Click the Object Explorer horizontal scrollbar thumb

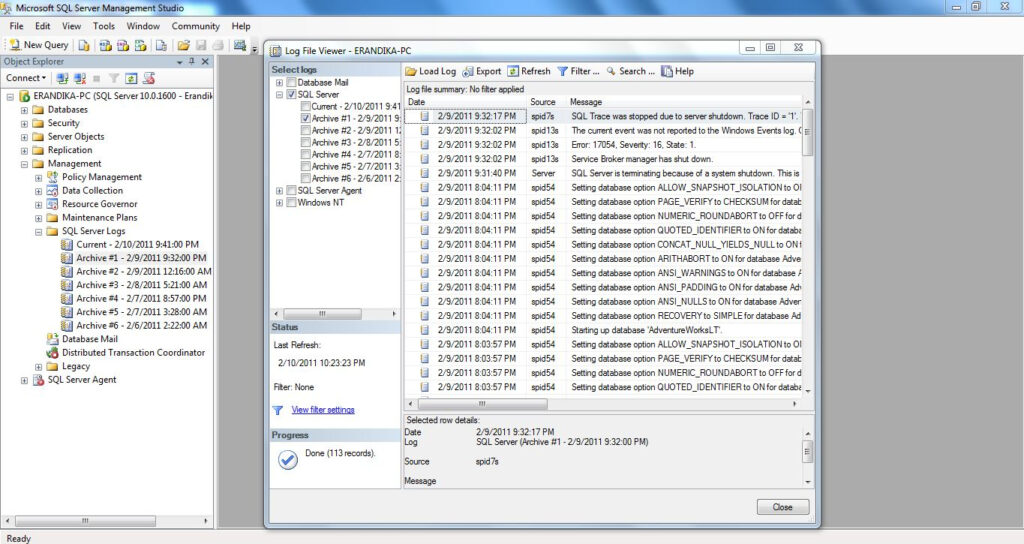85,521
